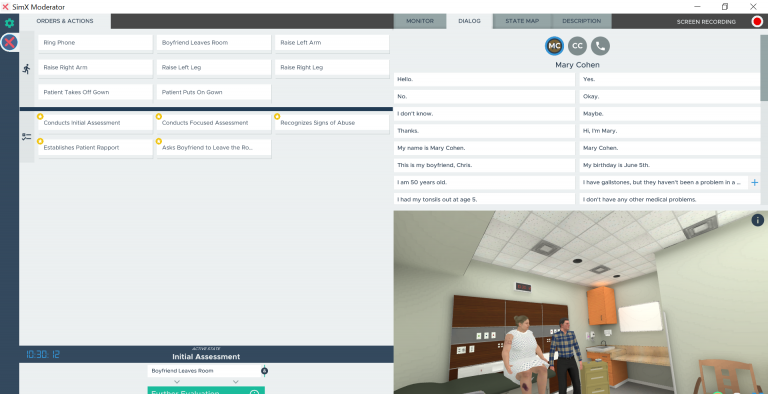
Task: Open the Monitor tab
Action: pos(420,21)
